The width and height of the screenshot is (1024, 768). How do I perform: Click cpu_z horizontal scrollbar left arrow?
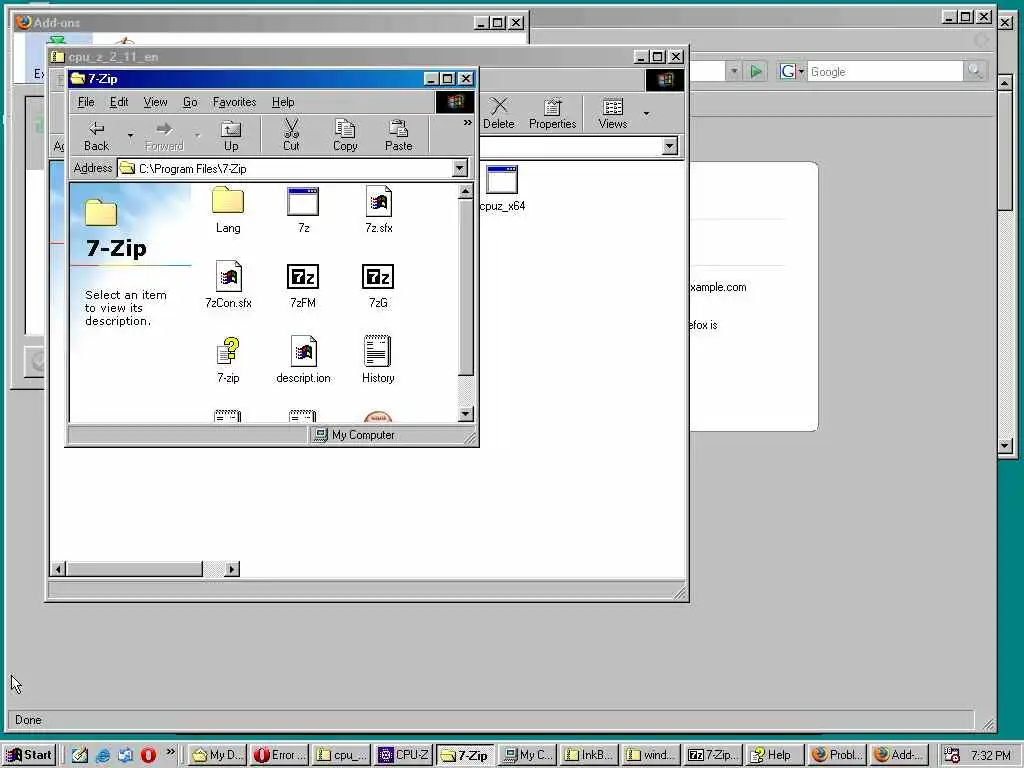58,569
